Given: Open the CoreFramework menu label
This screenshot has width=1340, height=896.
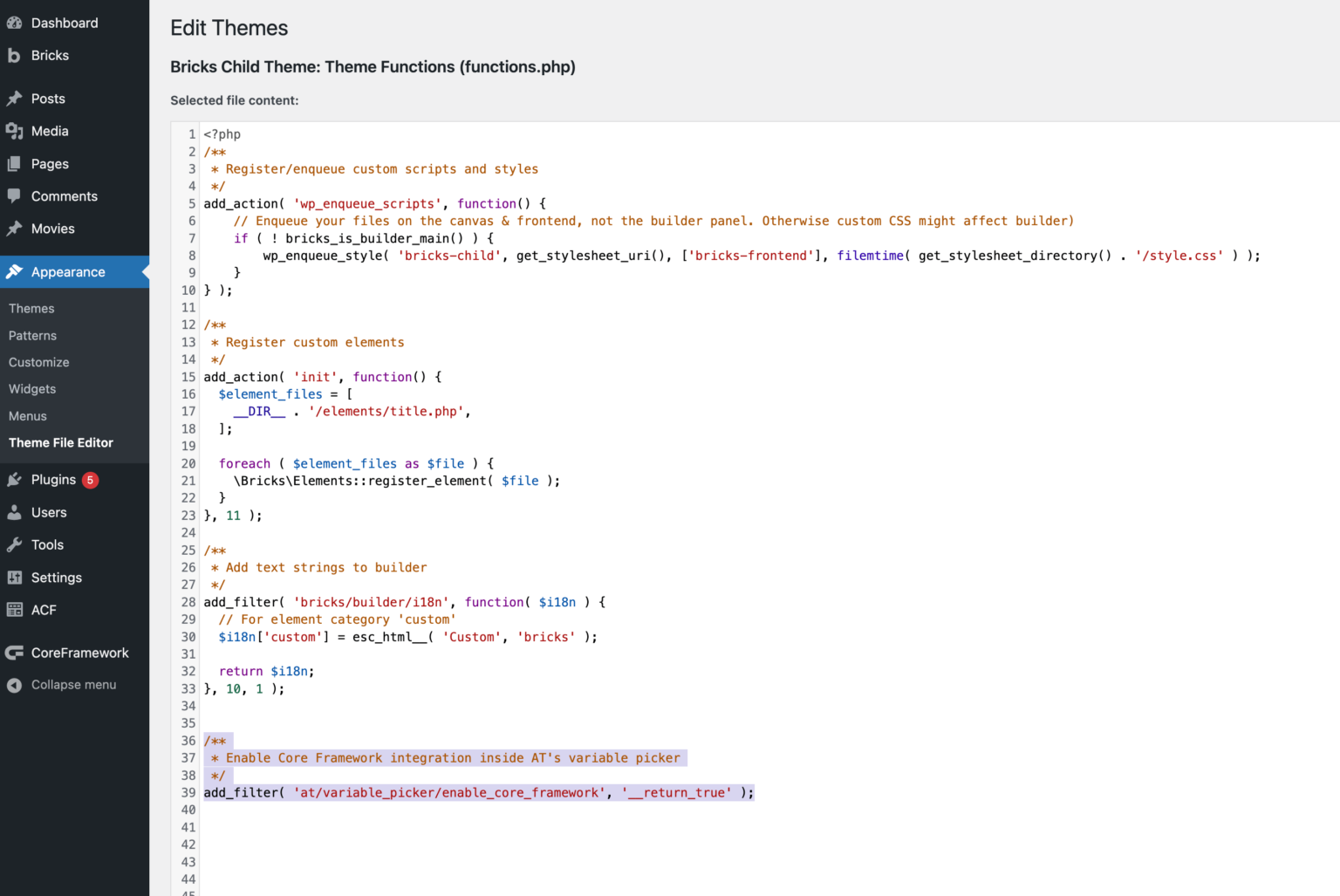Looking at the screenshot, I should tap(80, 653).
